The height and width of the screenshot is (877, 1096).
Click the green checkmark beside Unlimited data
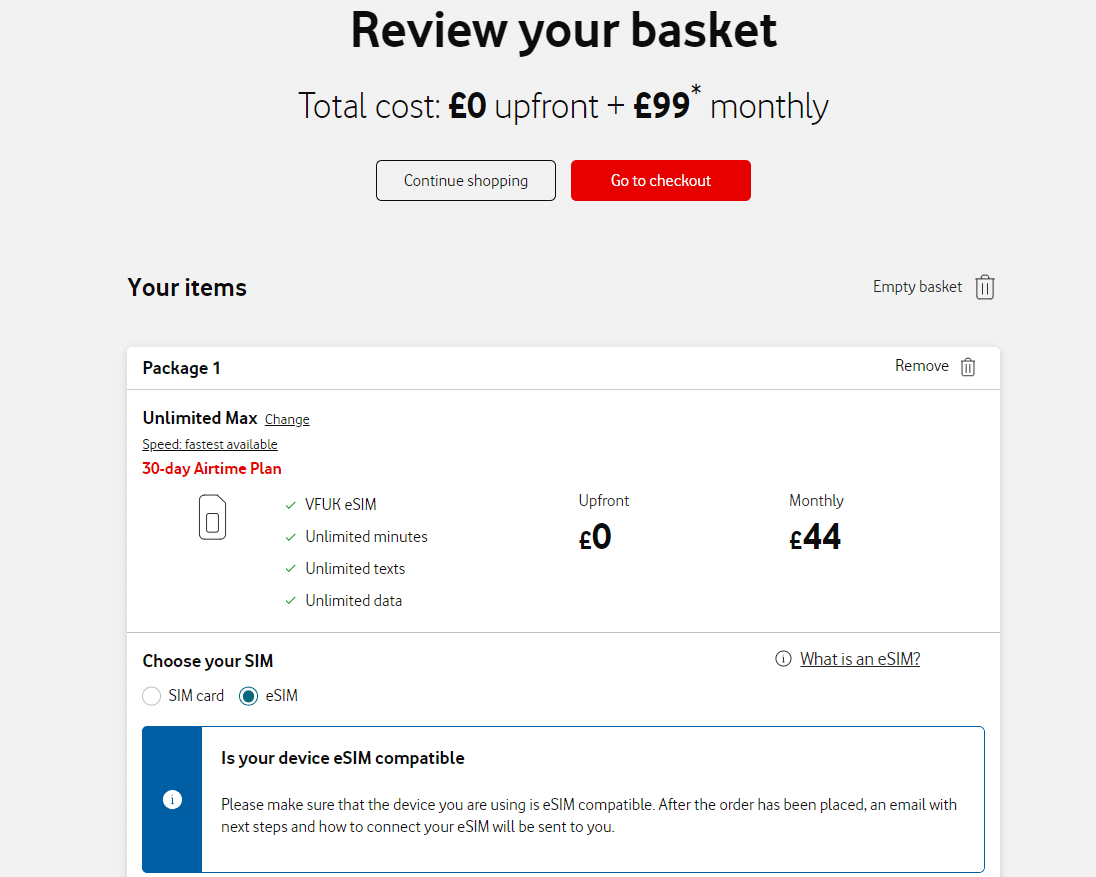tap(289, 600)
